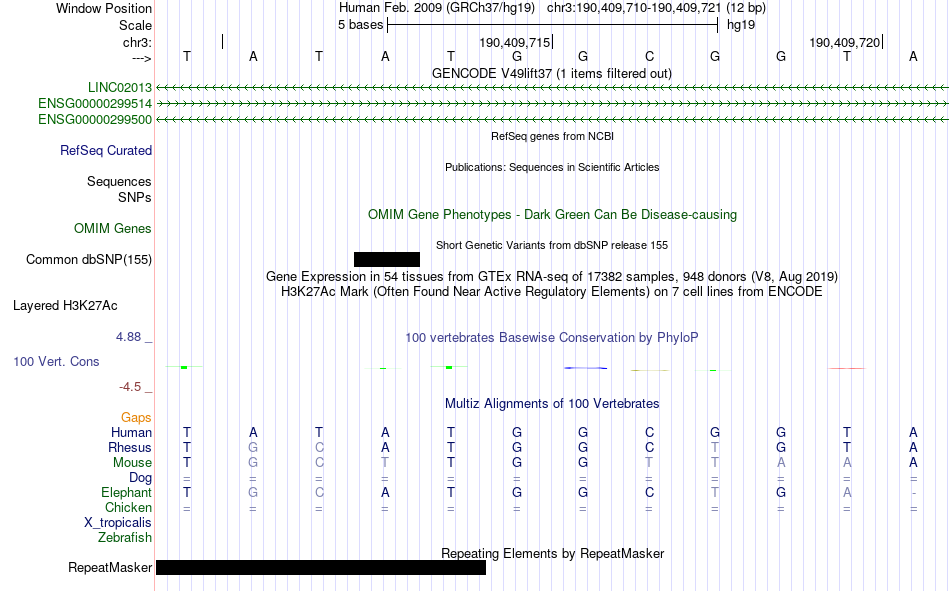
Task: Click the 5 bases scale bar
Action: pos(553,25)
